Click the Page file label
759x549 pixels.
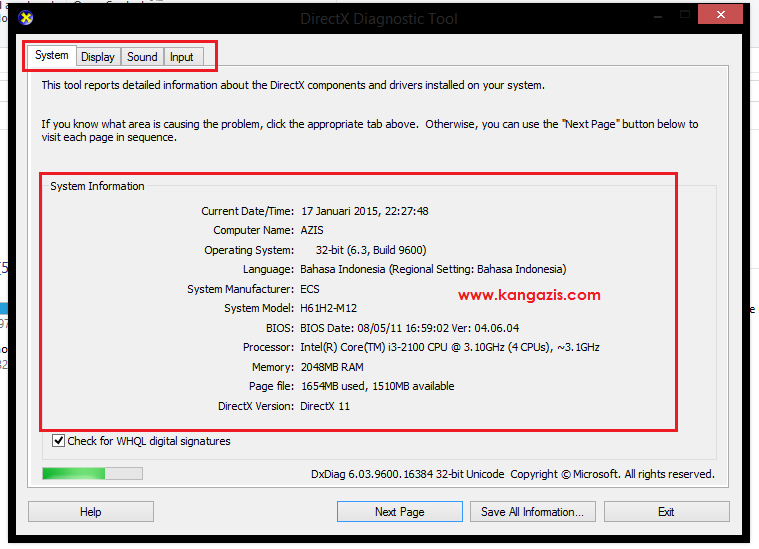click(x=271, y=386)
